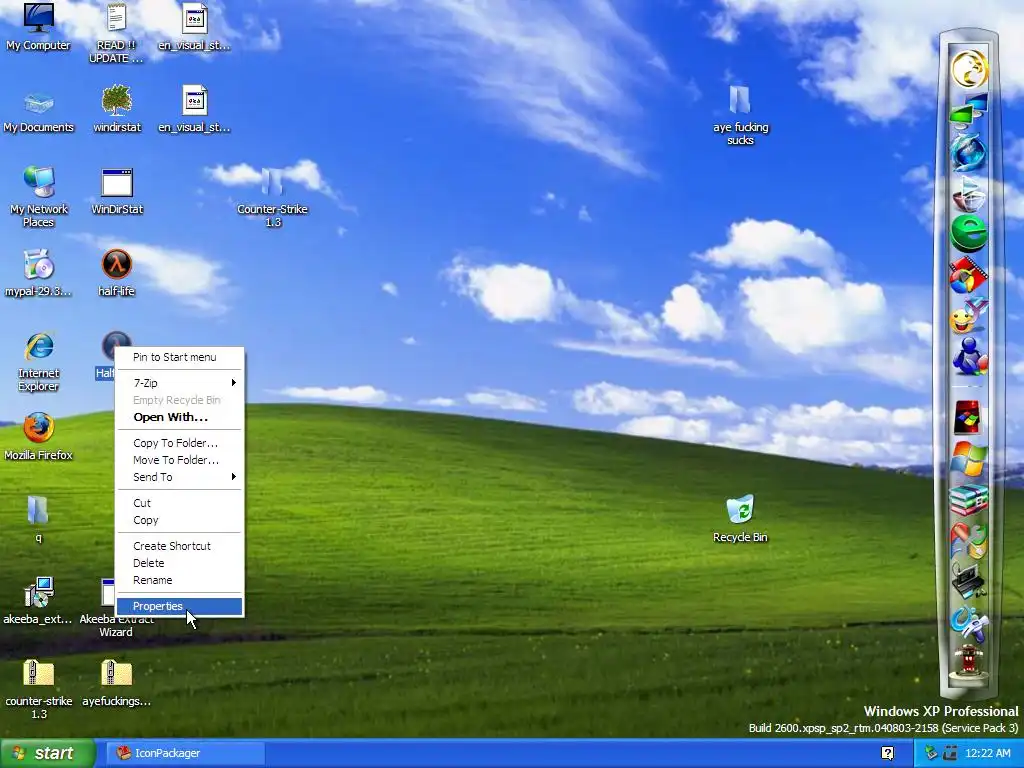Choose Delete in the context menu
The height and width of the screenshot is (768, 1024).
tap(180, 563)
